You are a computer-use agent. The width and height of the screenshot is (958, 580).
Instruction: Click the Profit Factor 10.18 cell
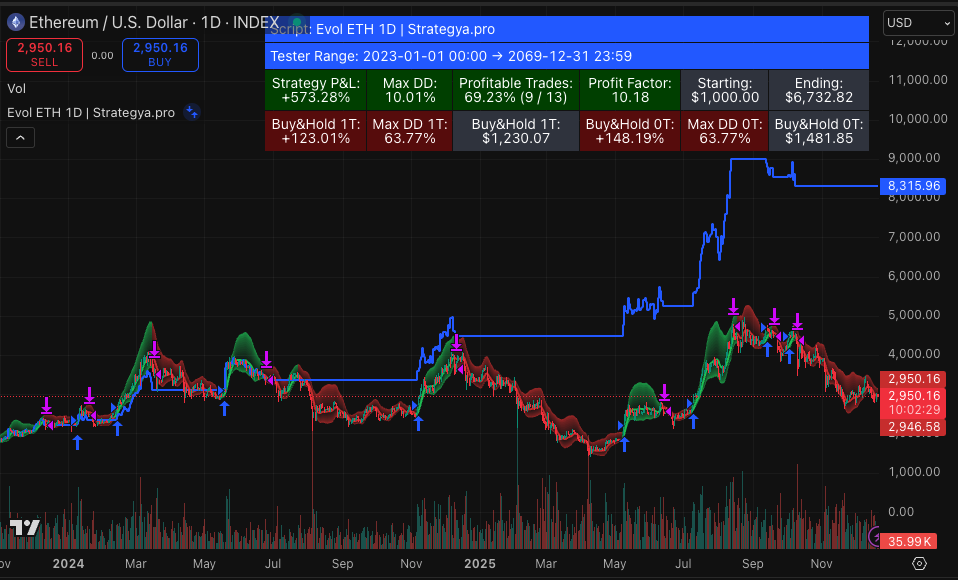(630, 90)
